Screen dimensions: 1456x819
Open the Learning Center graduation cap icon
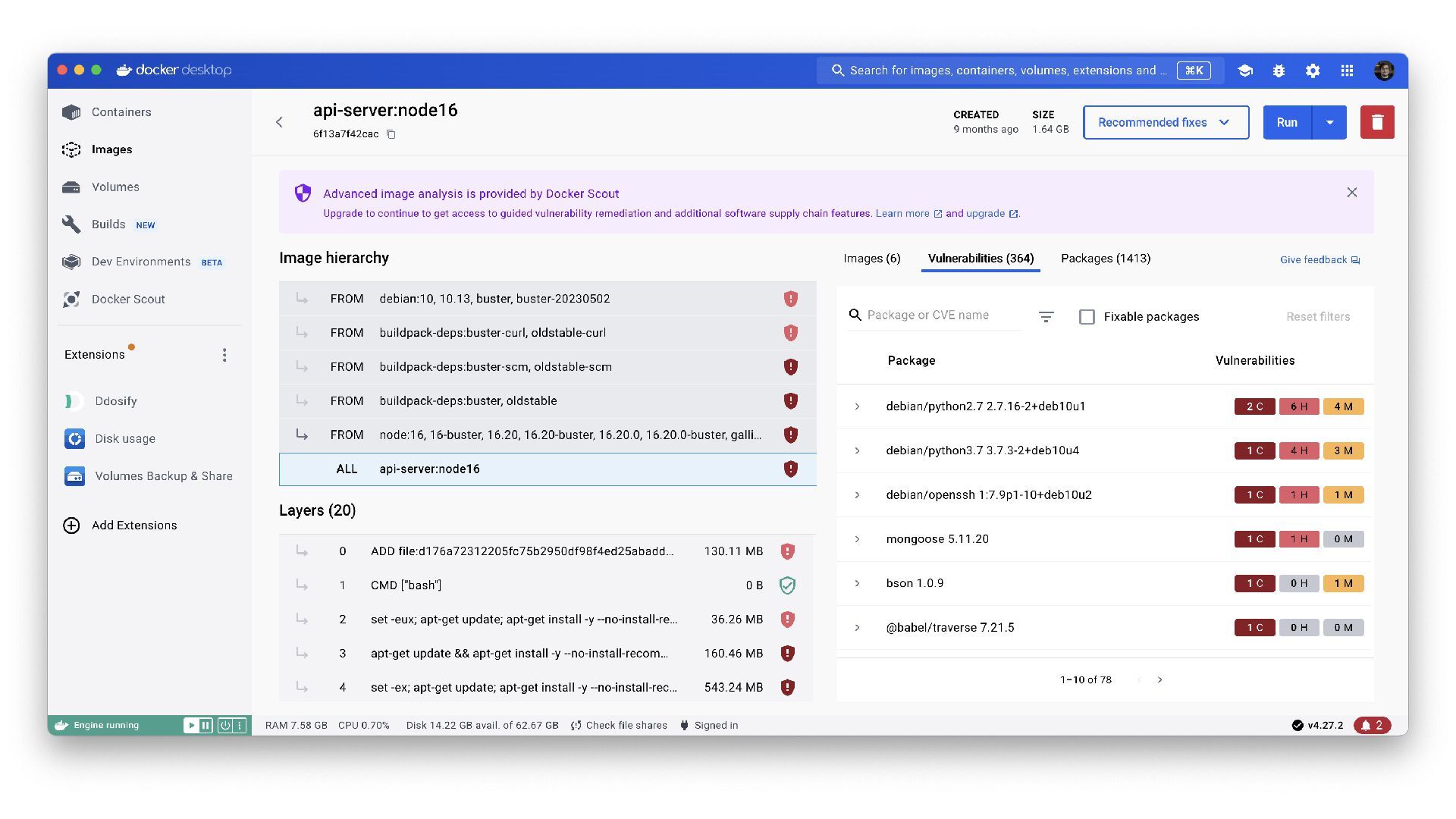point(1244,71)
